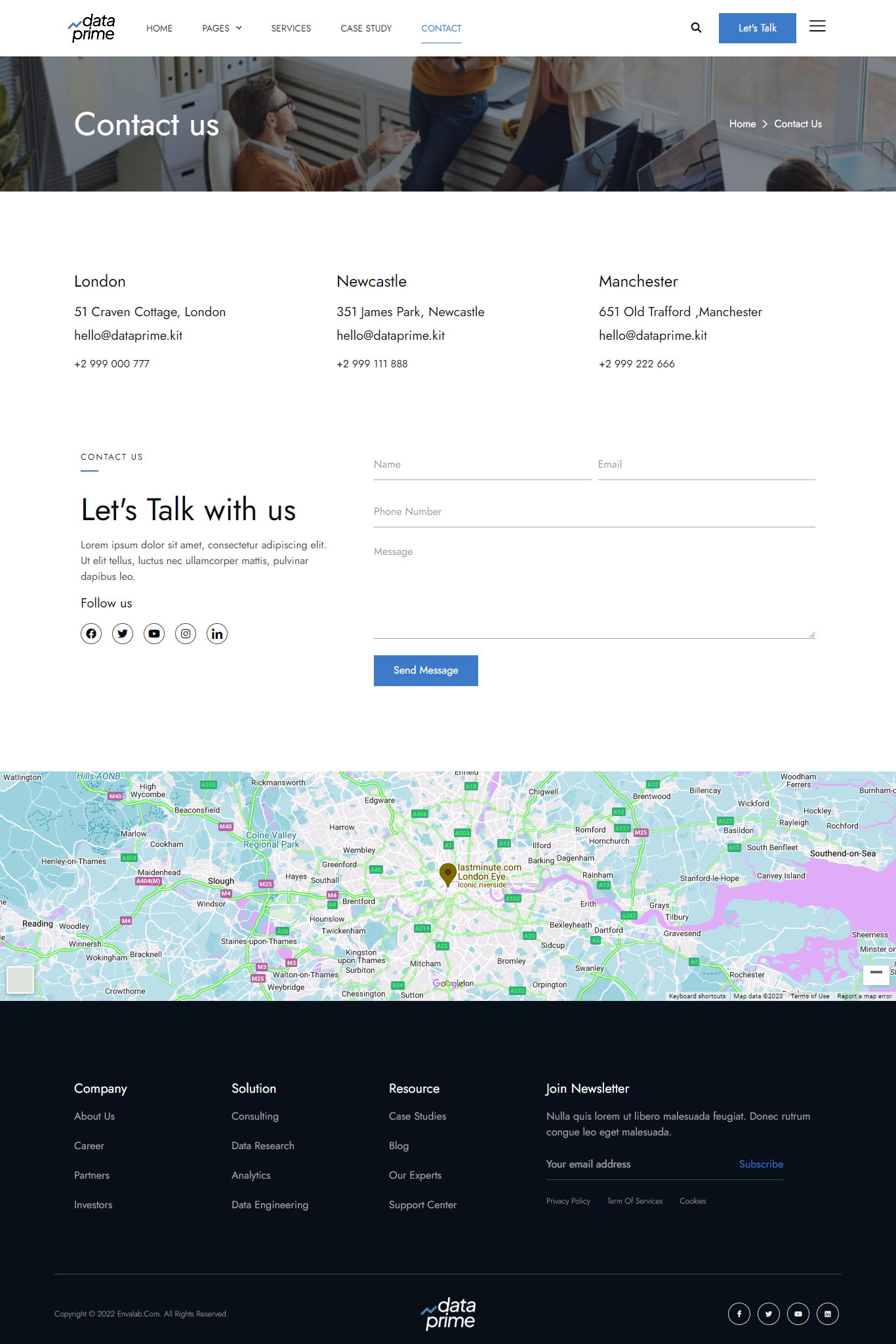
Task: Open Career footer link
Action: coord(89,1146)
